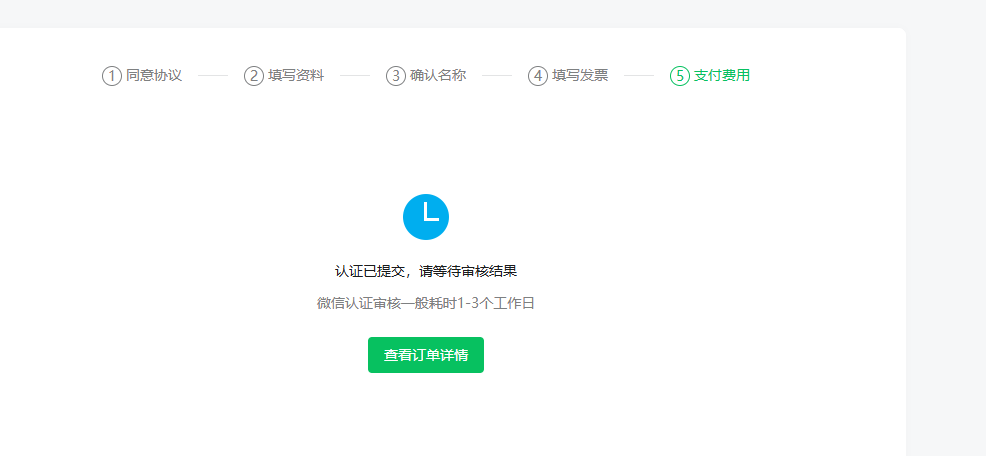This screenshot has height=456, width=986.
Task: Select the 填写资料 step label
Action: coord(296,76)
